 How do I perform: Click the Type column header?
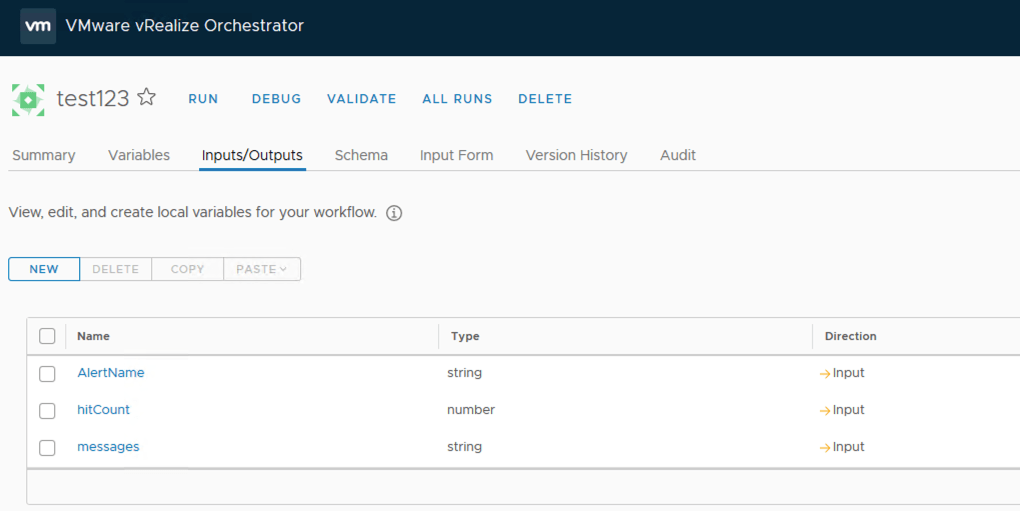[x=465, y=336]
